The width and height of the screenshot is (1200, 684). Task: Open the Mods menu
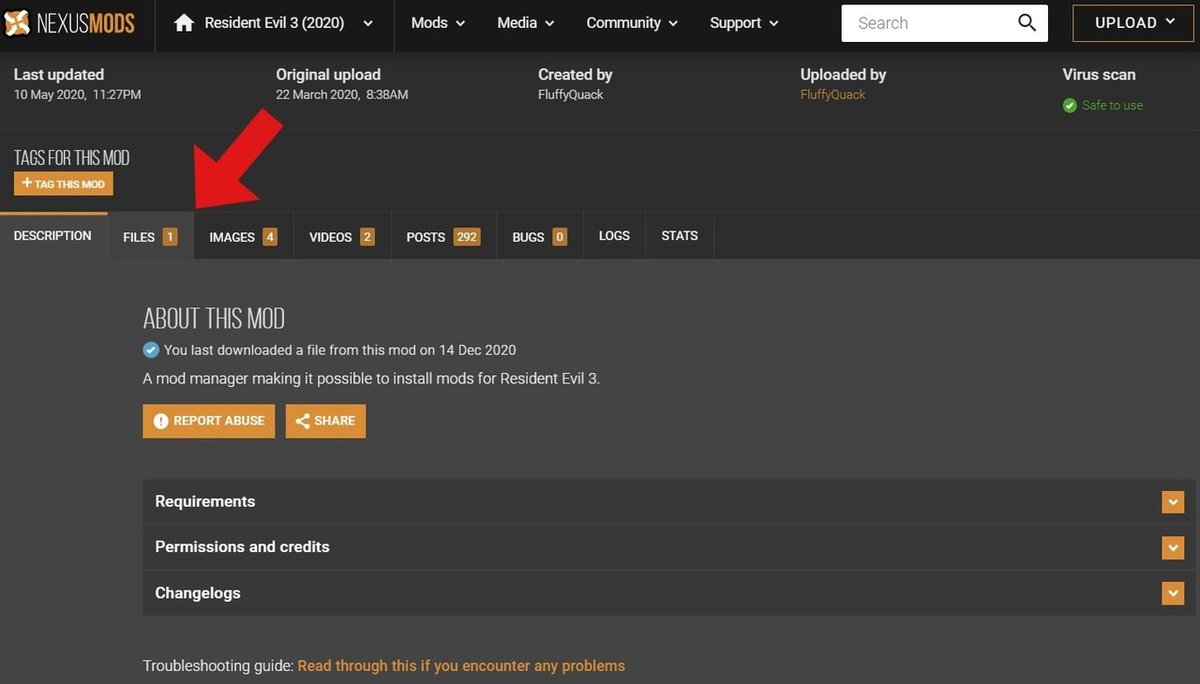coord(438,23)
